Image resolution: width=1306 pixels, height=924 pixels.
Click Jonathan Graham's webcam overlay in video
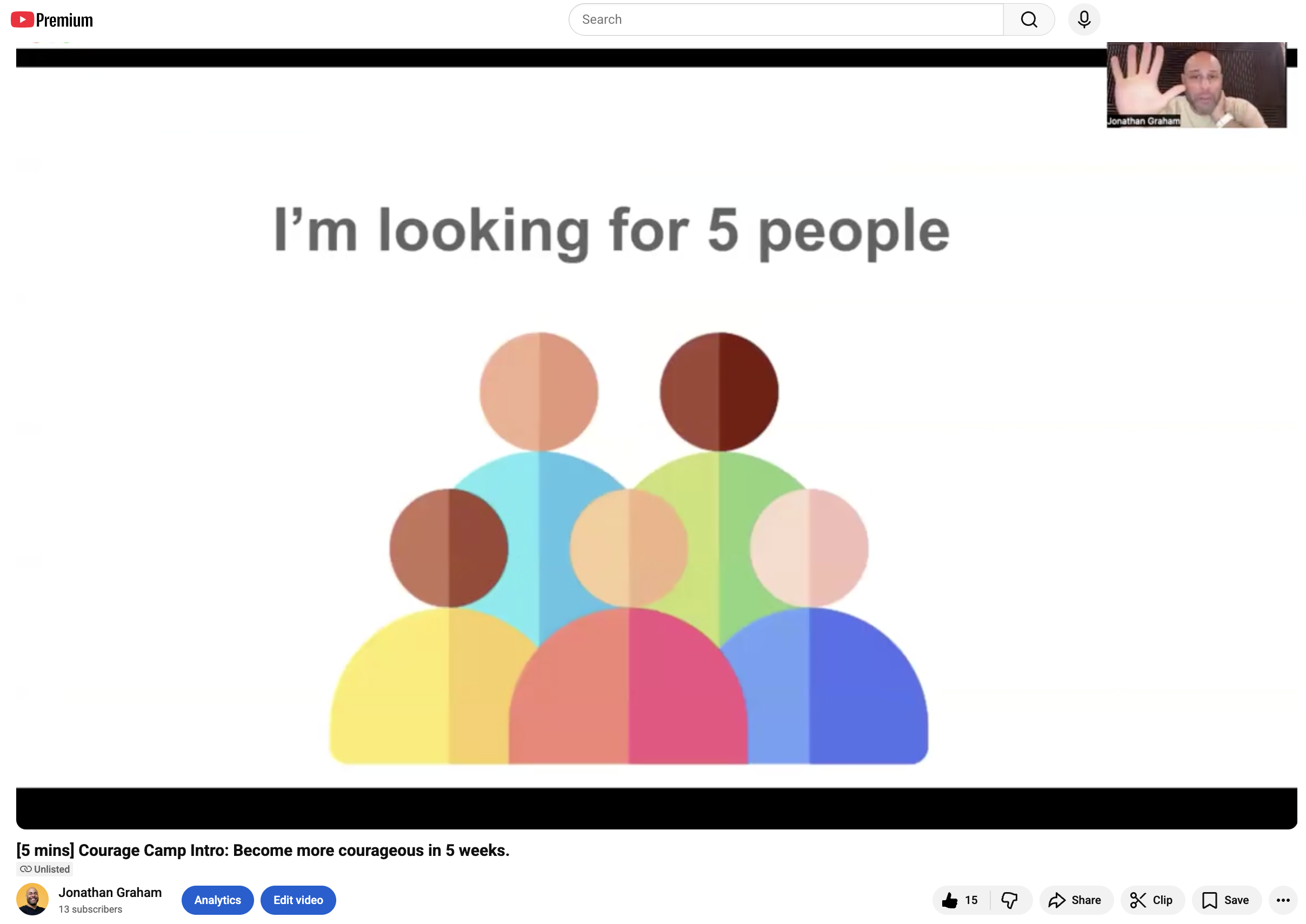tap(1196, 85)
